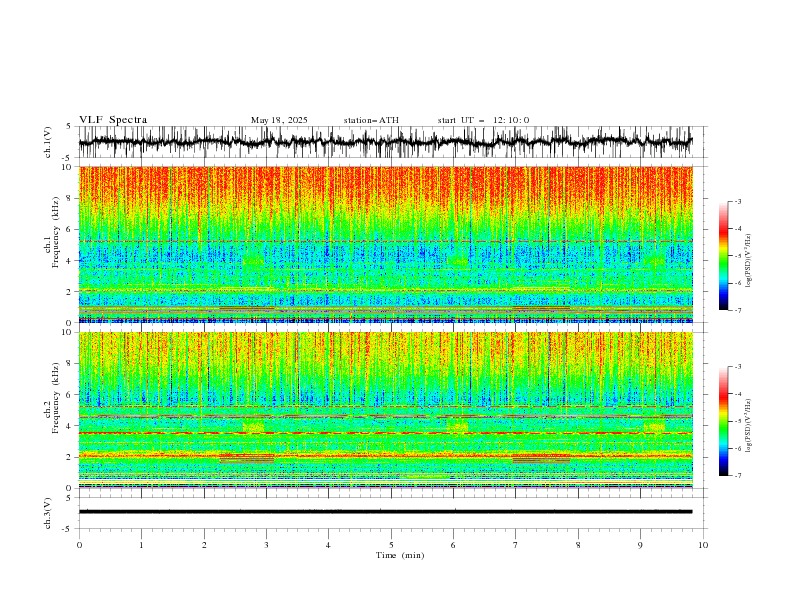Click time axis tick label '7'

tap(515, 545)
